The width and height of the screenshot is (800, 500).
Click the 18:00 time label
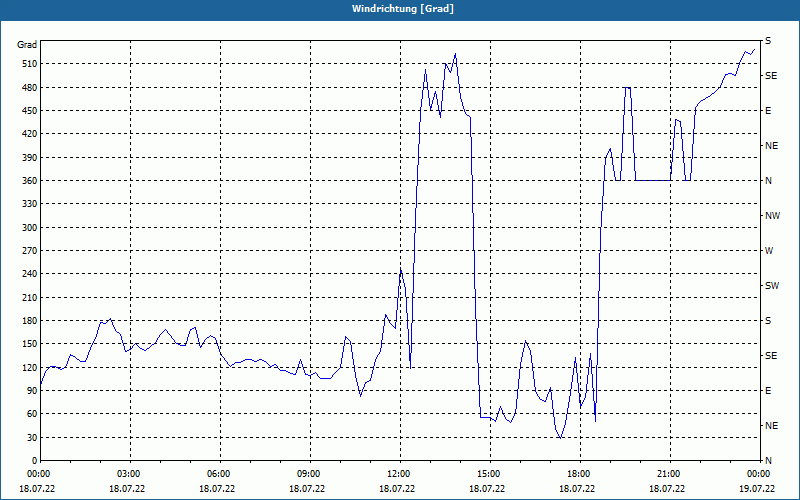[580, 474]
